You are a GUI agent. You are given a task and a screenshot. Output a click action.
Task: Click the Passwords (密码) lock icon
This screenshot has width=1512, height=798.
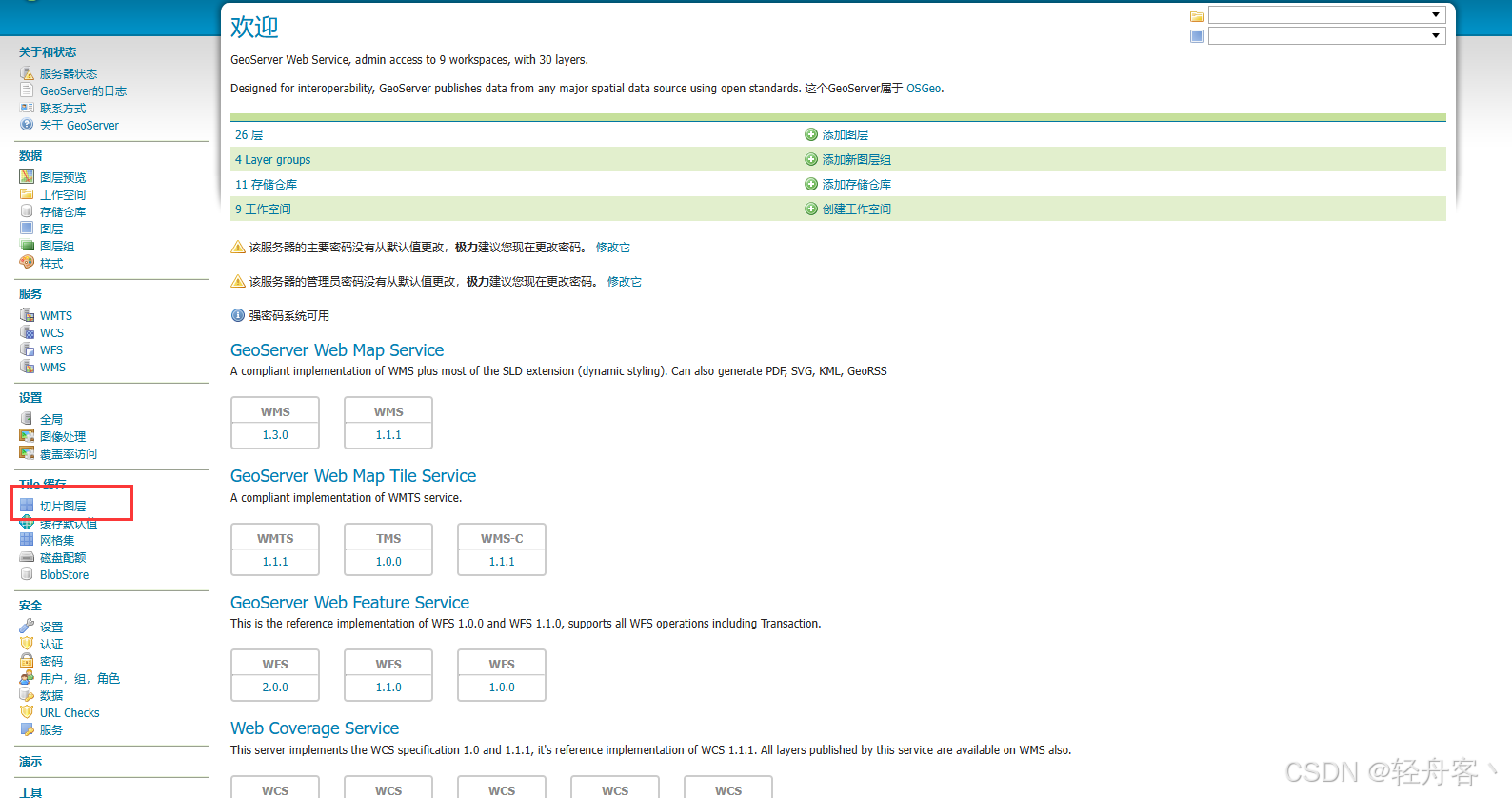[x=27, y=661]
